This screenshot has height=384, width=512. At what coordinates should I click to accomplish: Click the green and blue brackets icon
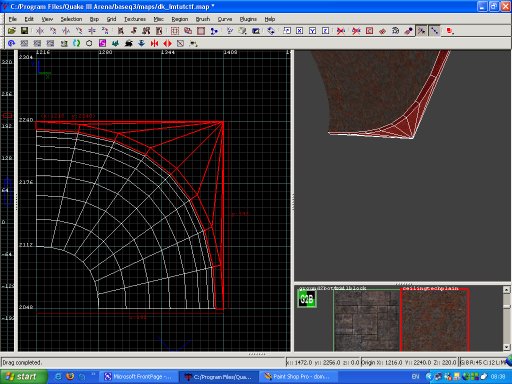(x=76, y=43)
